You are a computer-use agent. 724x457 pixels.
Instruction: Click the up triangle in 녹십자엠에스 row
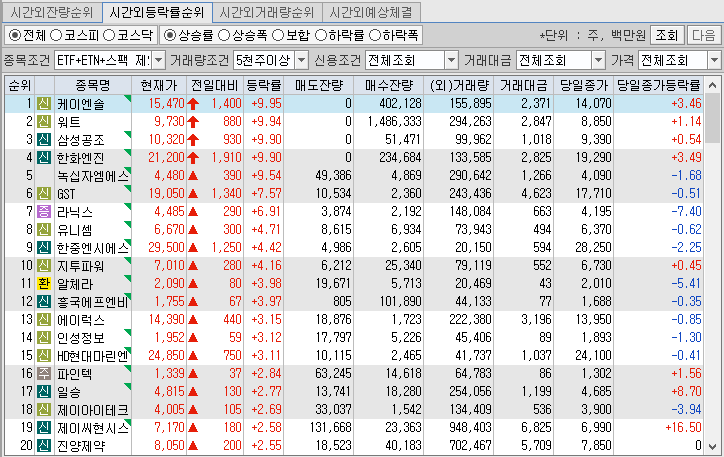(193, 176)
